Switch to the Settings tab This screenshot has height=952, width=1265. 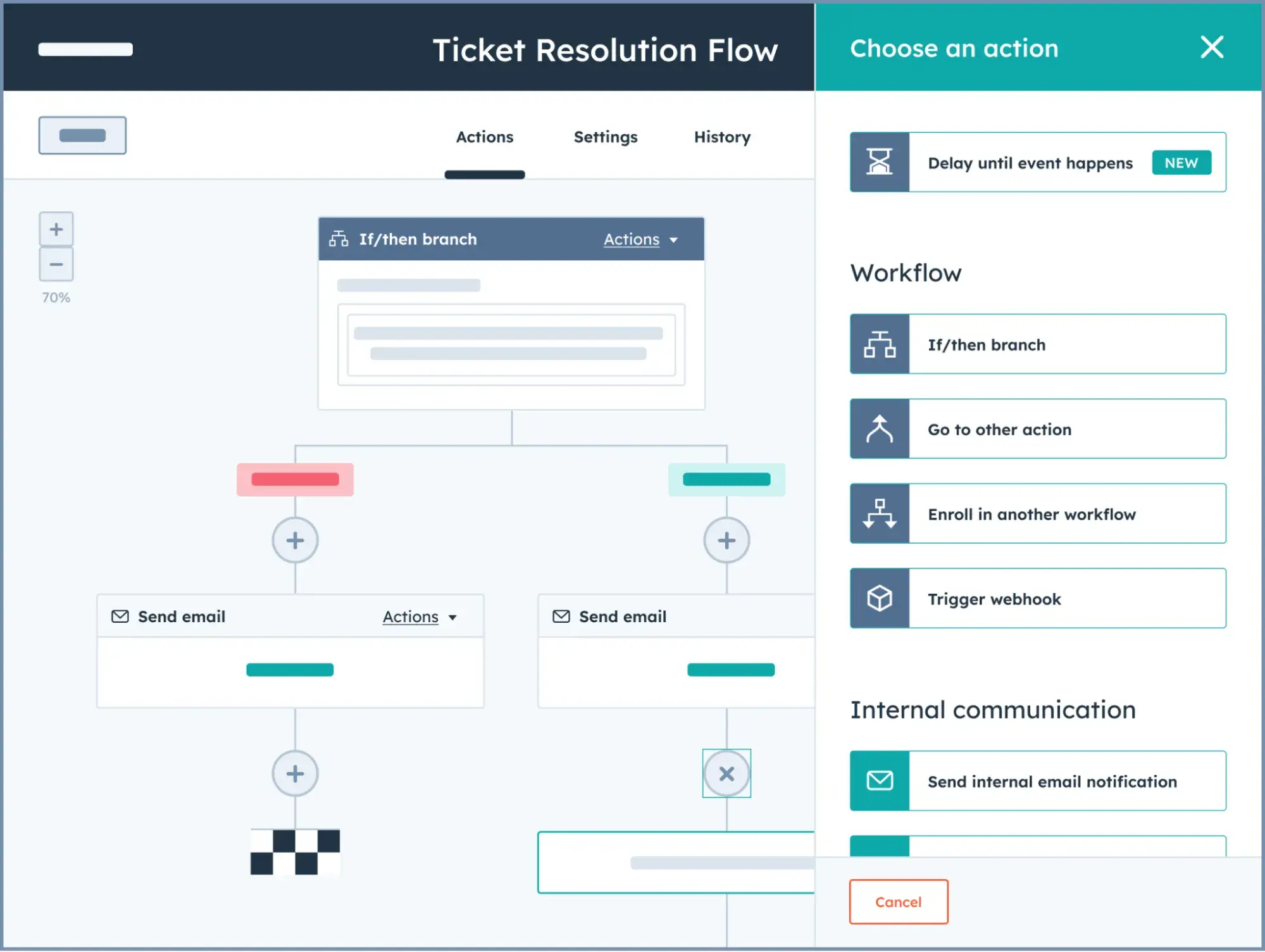point(605,137)
